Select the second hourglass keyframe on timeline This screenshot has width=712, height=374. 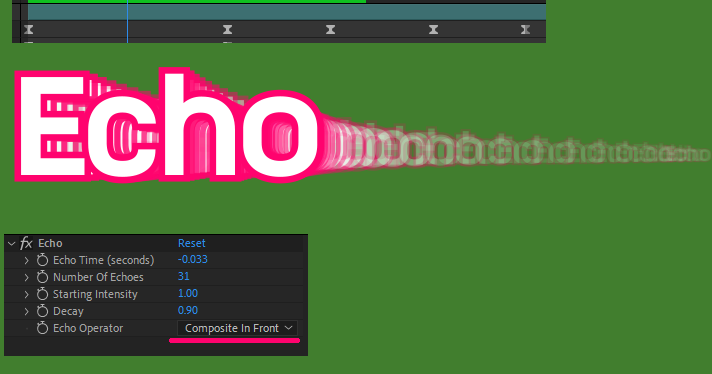pyautogui.click(x=227, y=30)
